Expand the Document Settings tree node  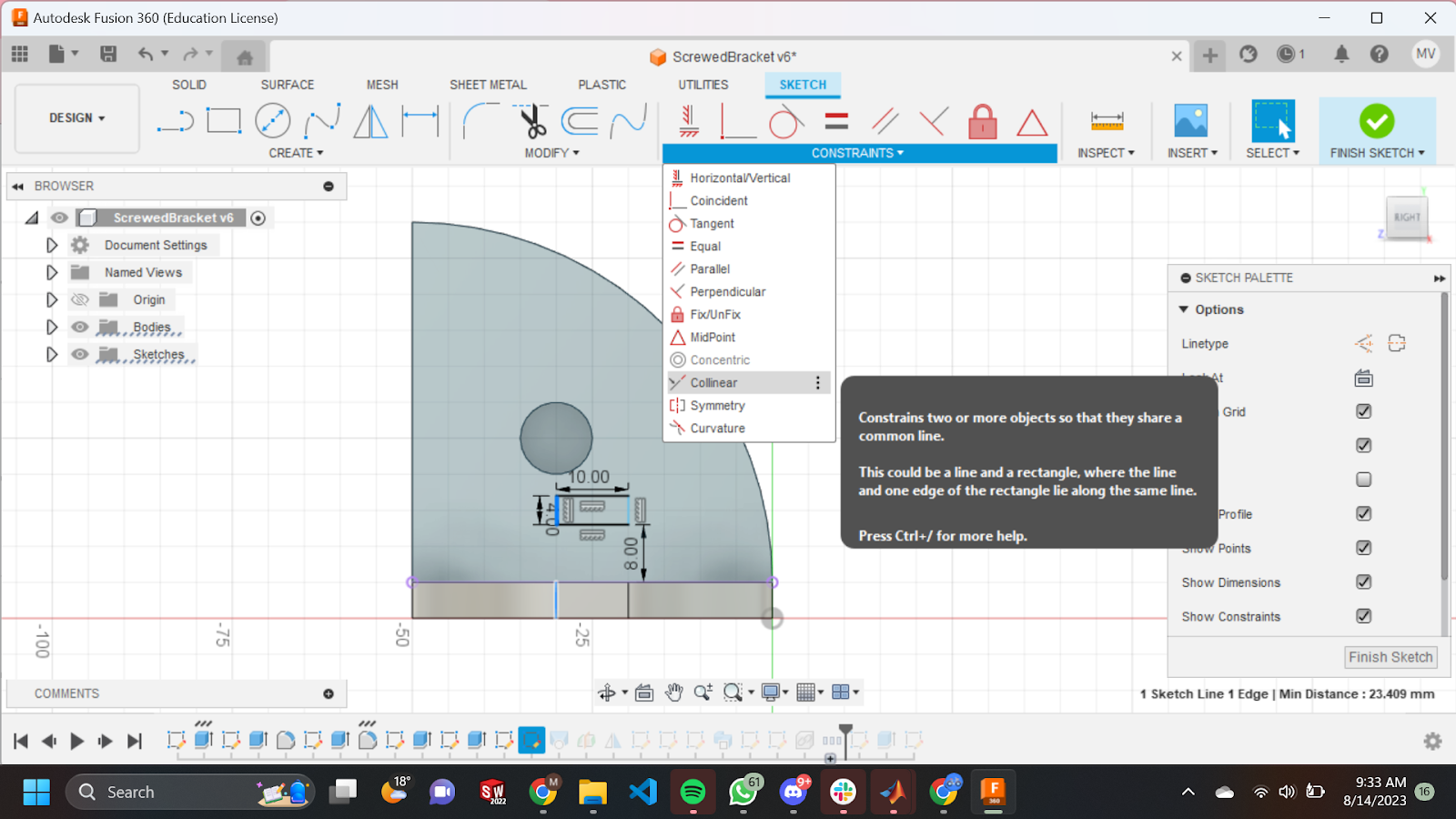tap(52, 245)
